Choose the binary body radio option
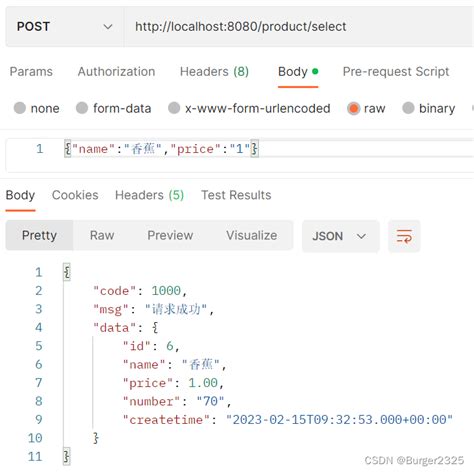The height and width of the screenshot is (473, 474). [408, 108]
